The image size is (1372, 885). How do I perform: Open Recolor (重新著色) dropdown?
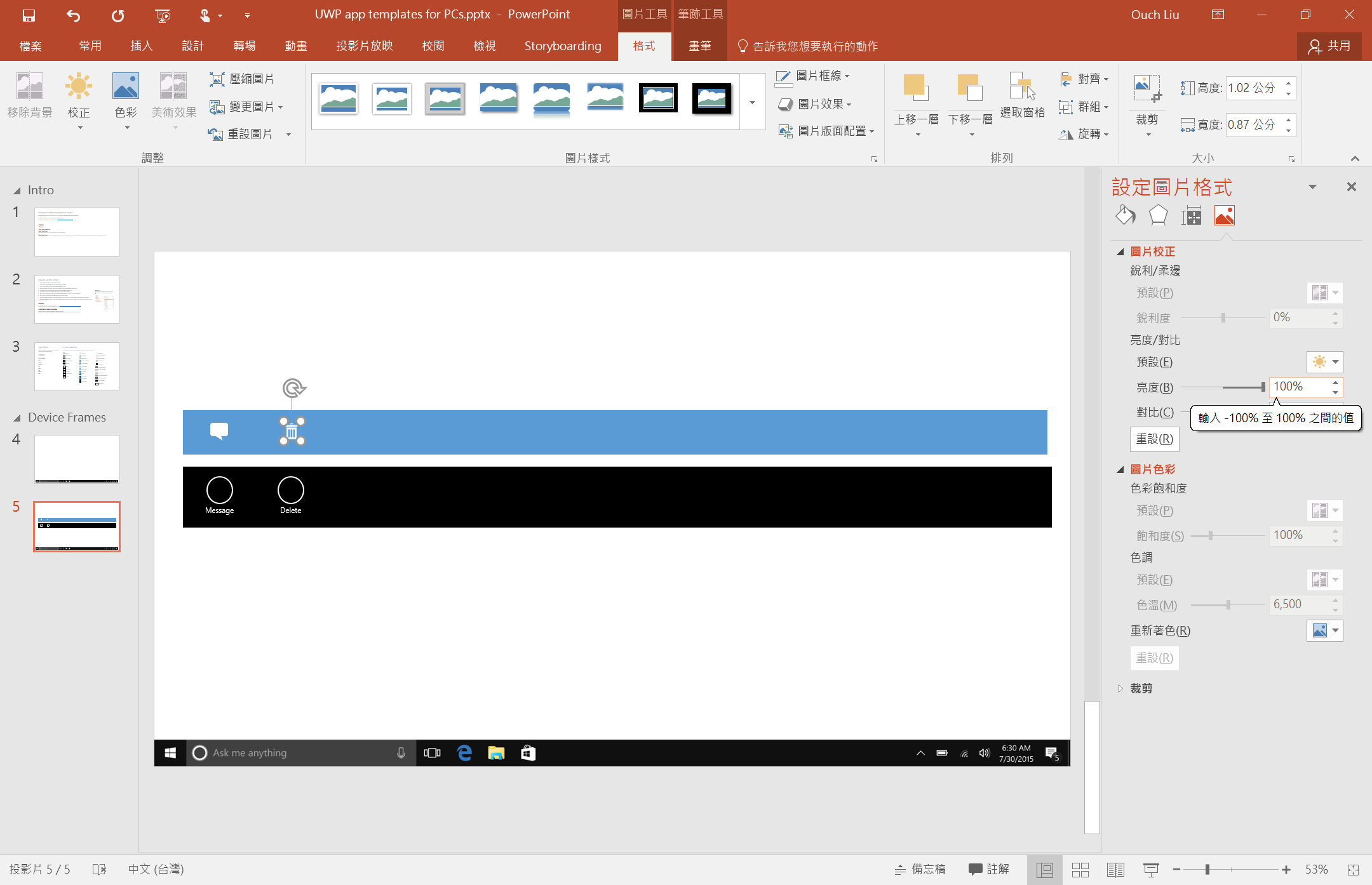1325,630
